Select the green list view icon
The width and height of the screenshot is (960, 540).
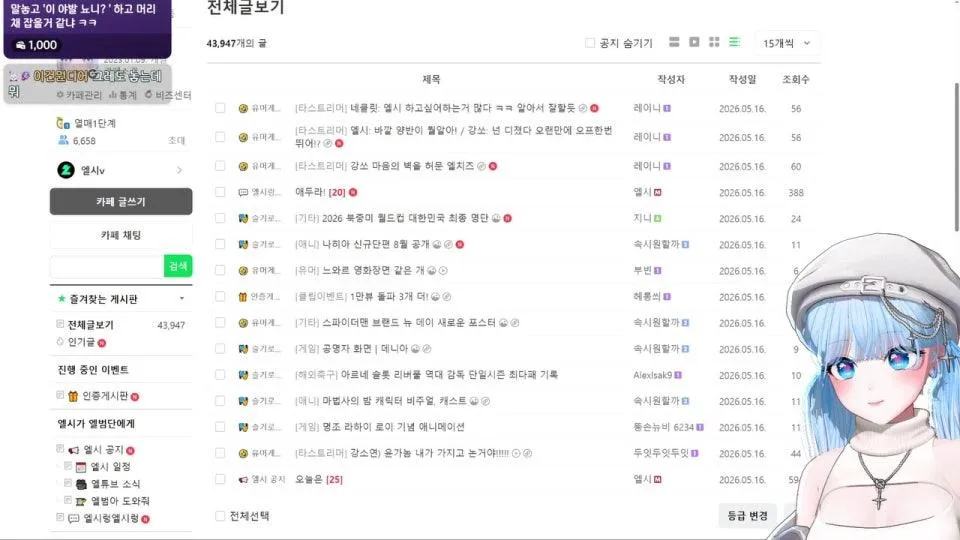[x=734, y=42]
